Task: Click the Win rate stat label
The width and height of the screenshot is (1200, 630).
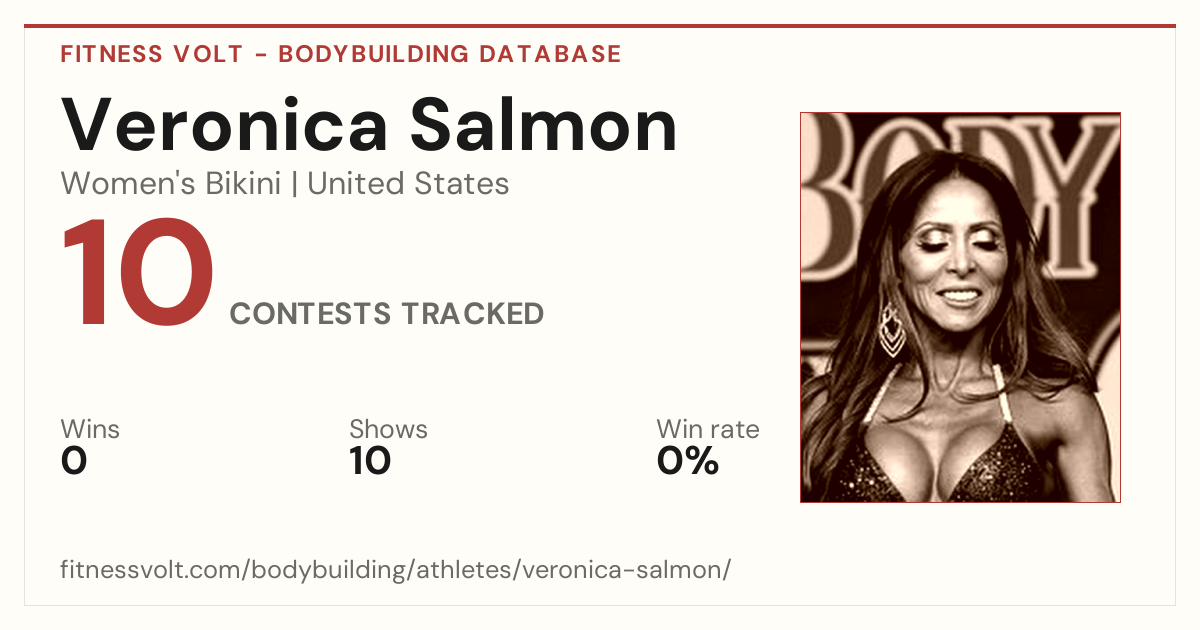Action: coord(707,430)
